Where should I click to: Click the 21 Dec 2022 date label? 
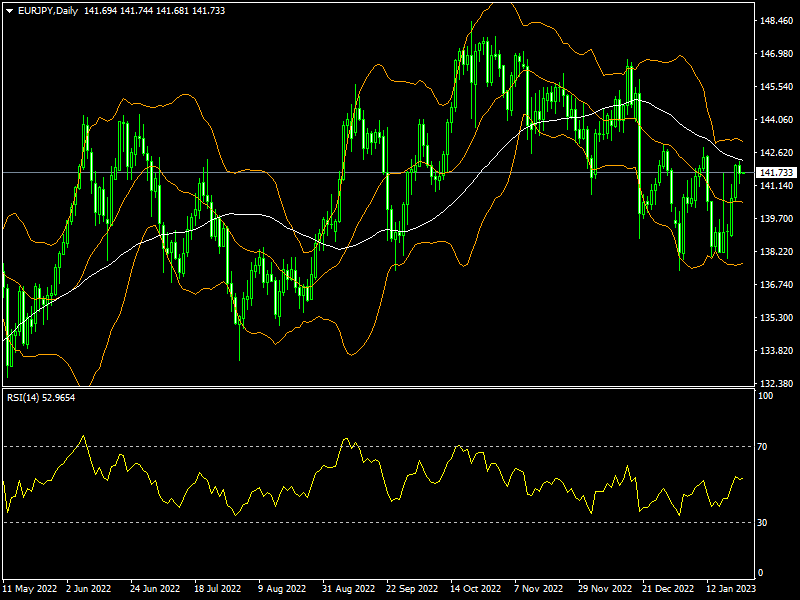coord(668,589)
